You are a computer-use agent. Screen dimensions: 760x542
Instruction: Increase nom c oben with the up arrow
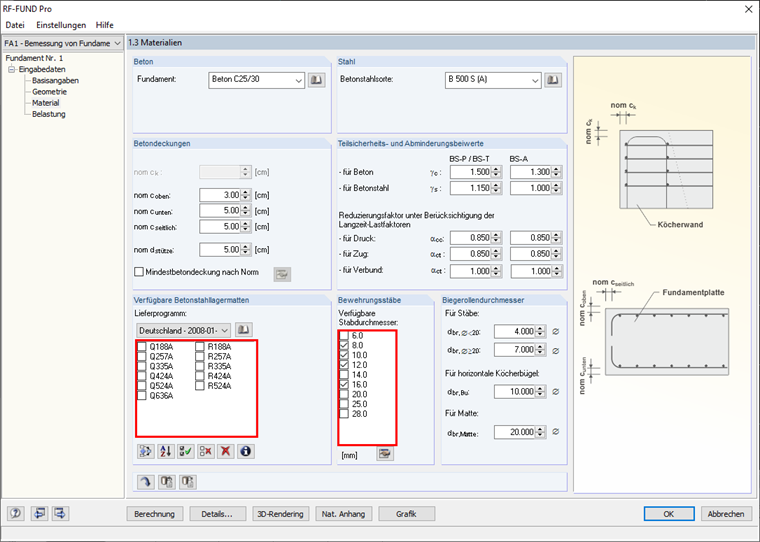245,192
